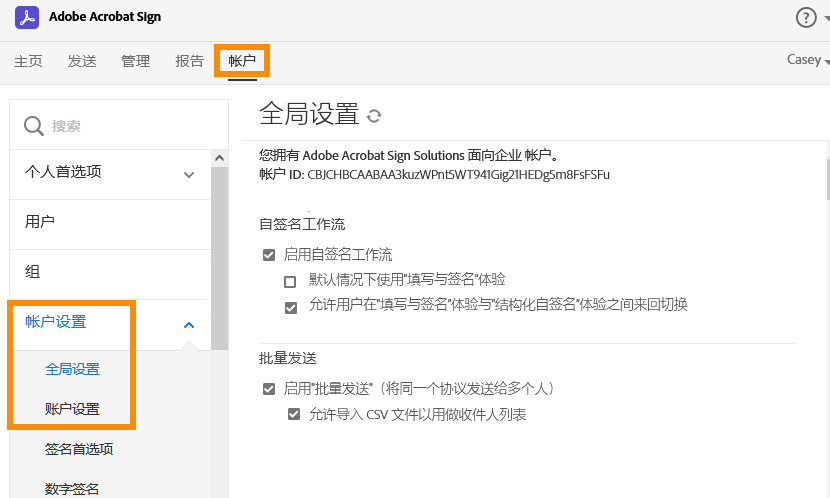Click the magnifier search icon in sidebar
Screen dimensions: 830x498
click(33, 126)
